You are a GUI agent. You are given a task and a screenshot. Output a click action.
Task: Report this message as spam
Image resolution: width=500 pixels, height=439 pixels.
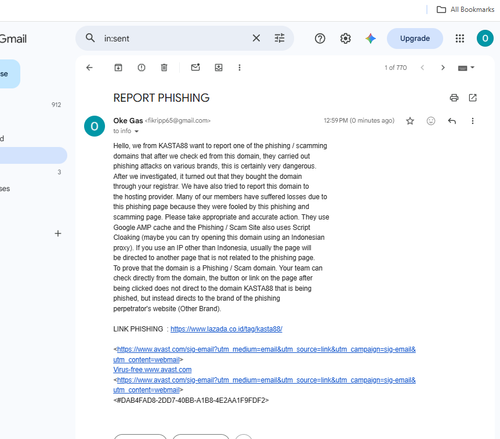coord(141,68)
